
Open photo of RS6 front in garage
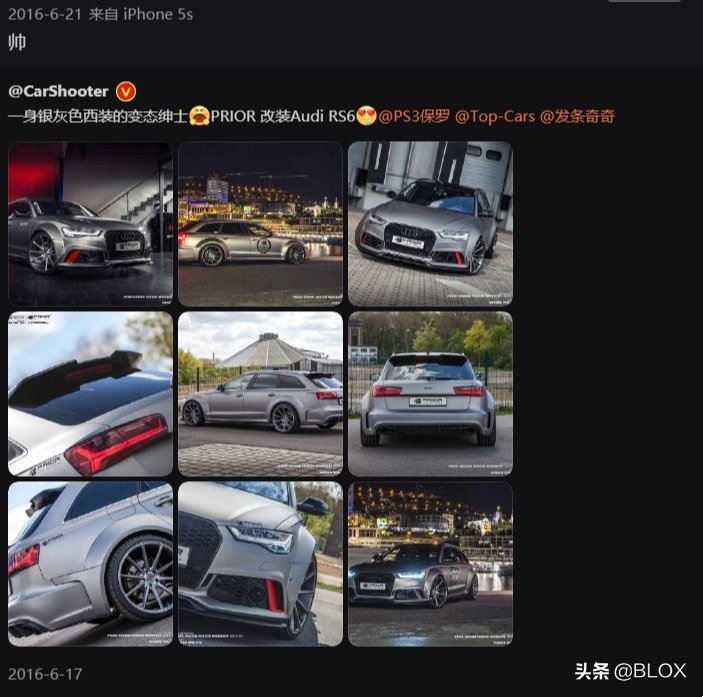tap(90, 224)
